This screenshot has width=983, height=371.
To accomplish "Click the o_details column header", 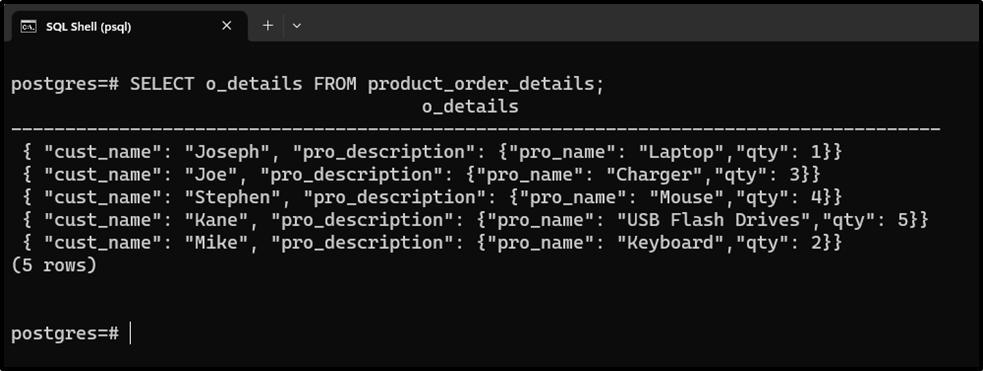I will tap(470, 107).
